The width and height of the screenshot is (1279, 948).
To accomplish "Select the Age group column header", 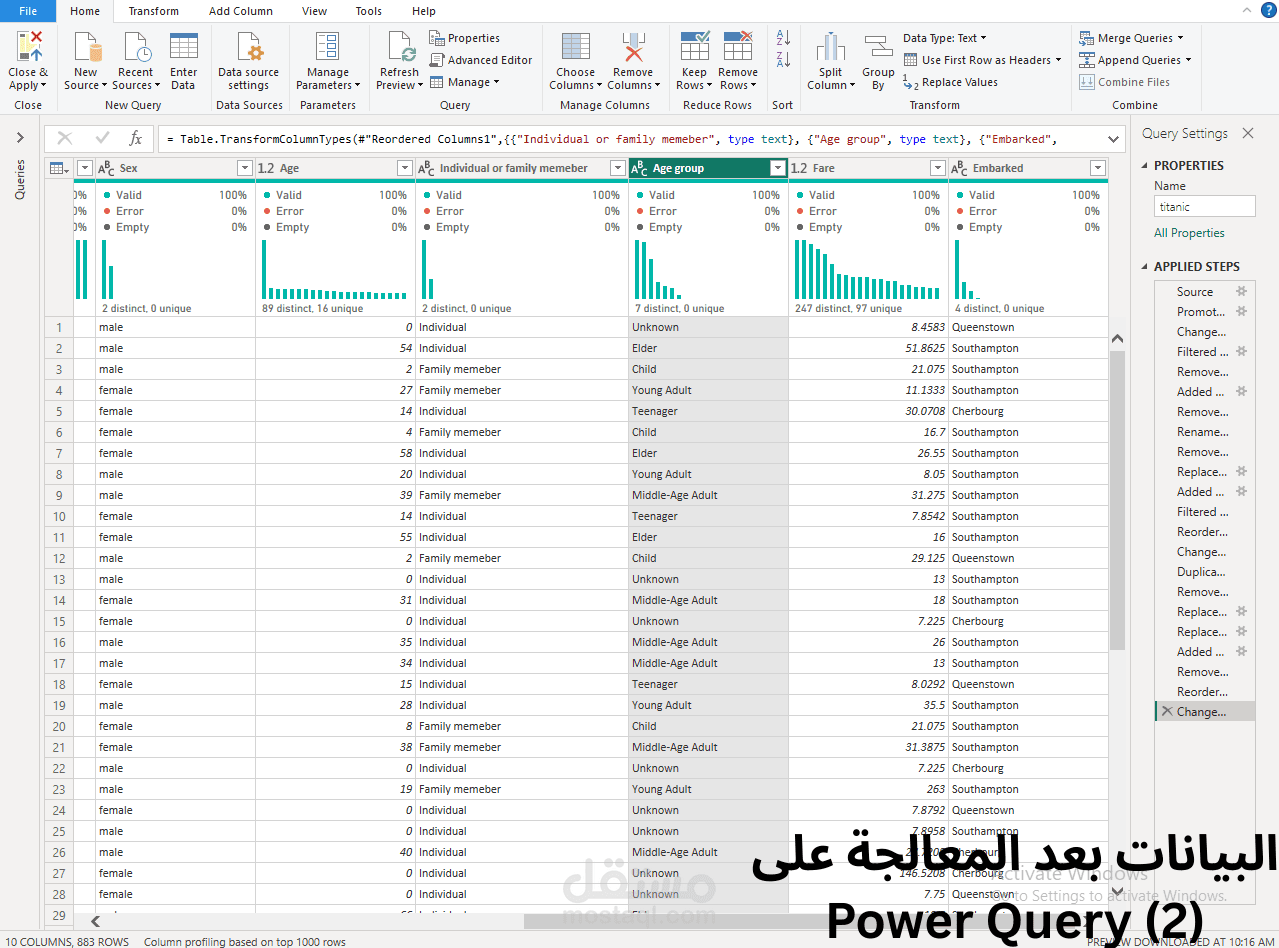I will click(x=708, y=168).
